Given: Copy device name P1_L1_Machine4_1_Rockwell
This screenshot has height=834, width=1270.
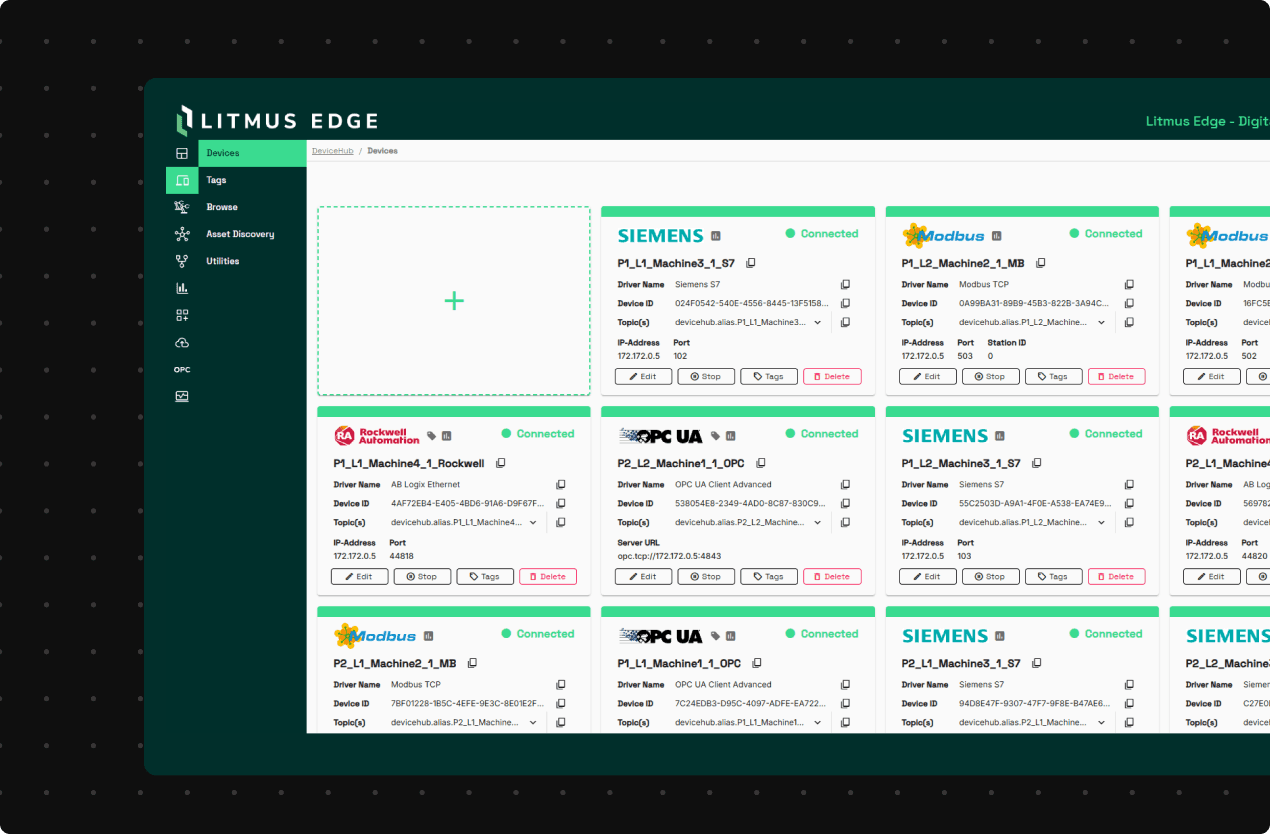Looking at the screenshot, I should (501, 463).
